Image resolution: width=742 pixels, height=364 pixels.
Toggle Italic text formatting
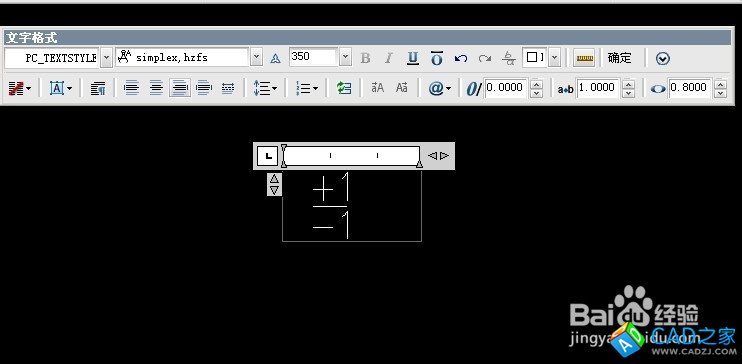389,58
